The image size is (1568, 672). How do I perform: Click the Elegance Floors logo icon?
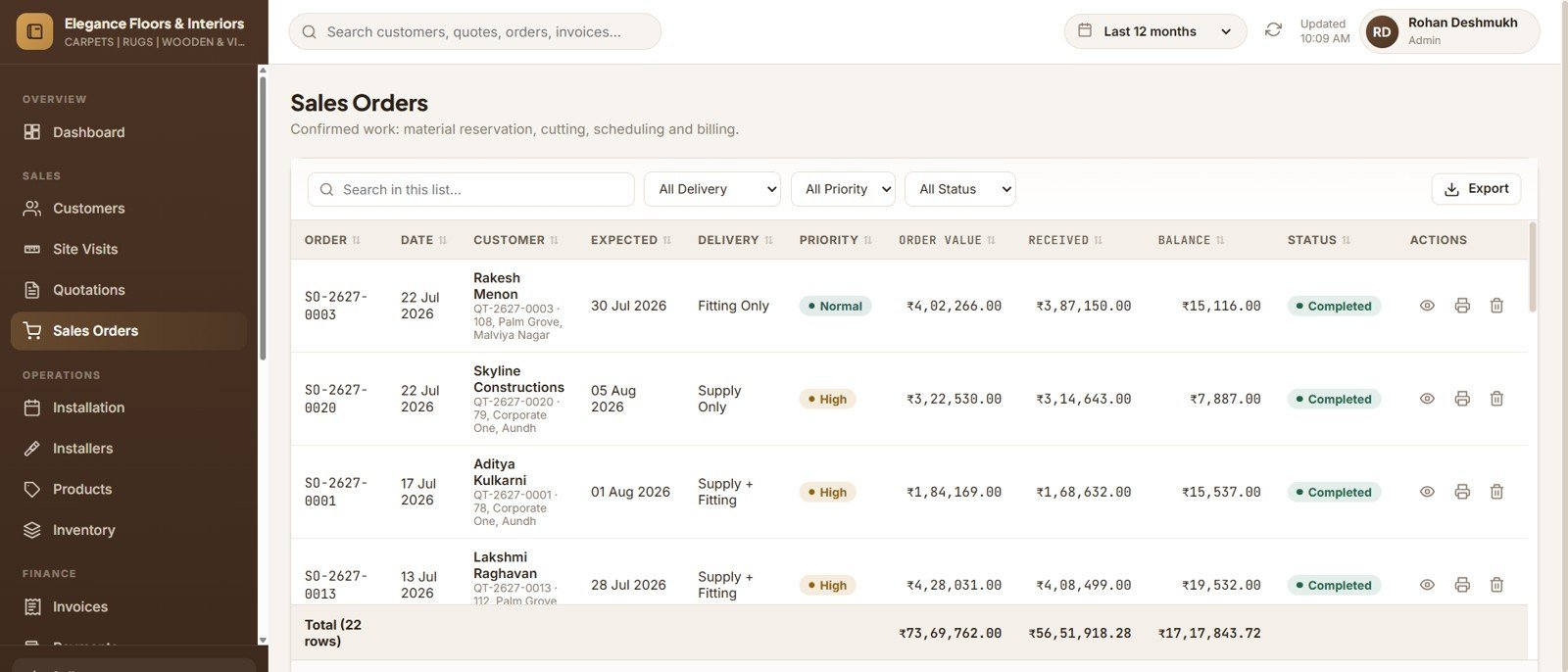[34, 31]
